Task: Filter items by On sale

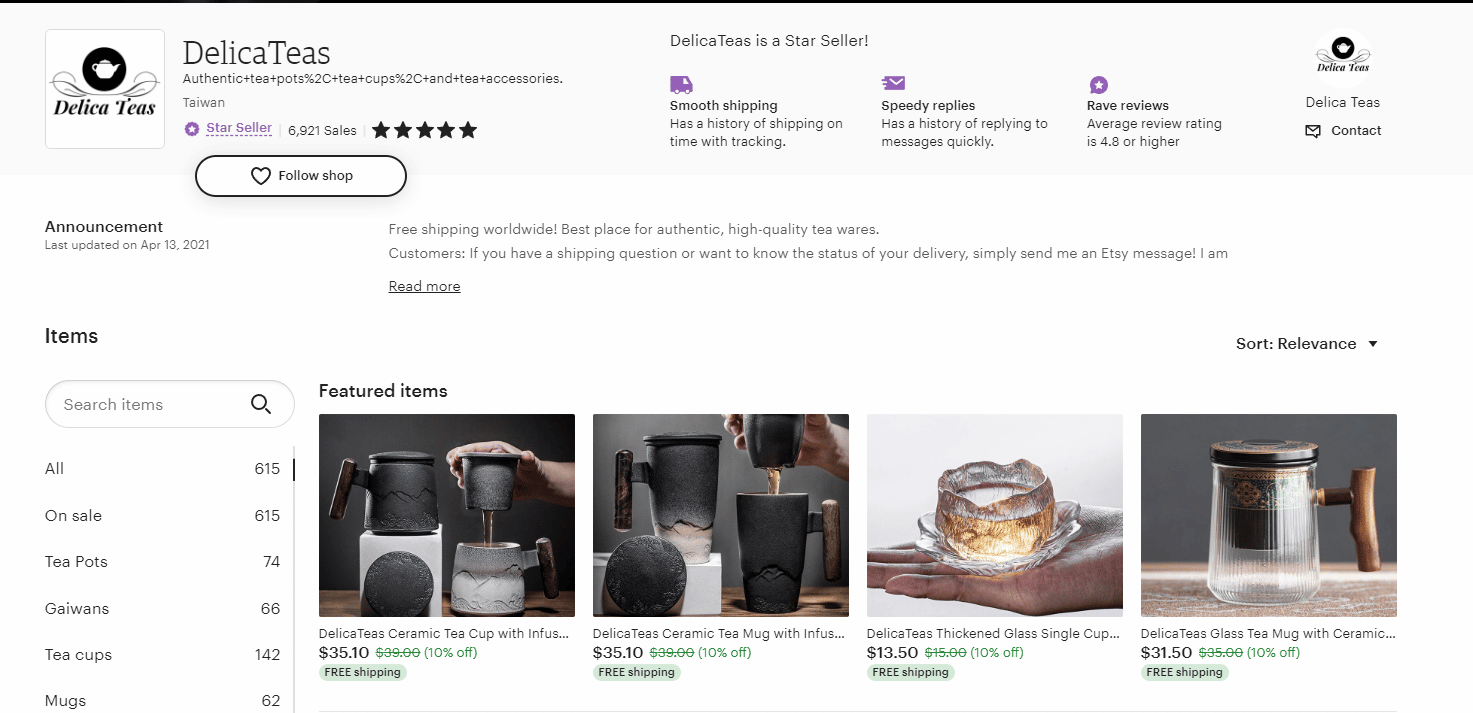Action: click(x=162, y=516)
